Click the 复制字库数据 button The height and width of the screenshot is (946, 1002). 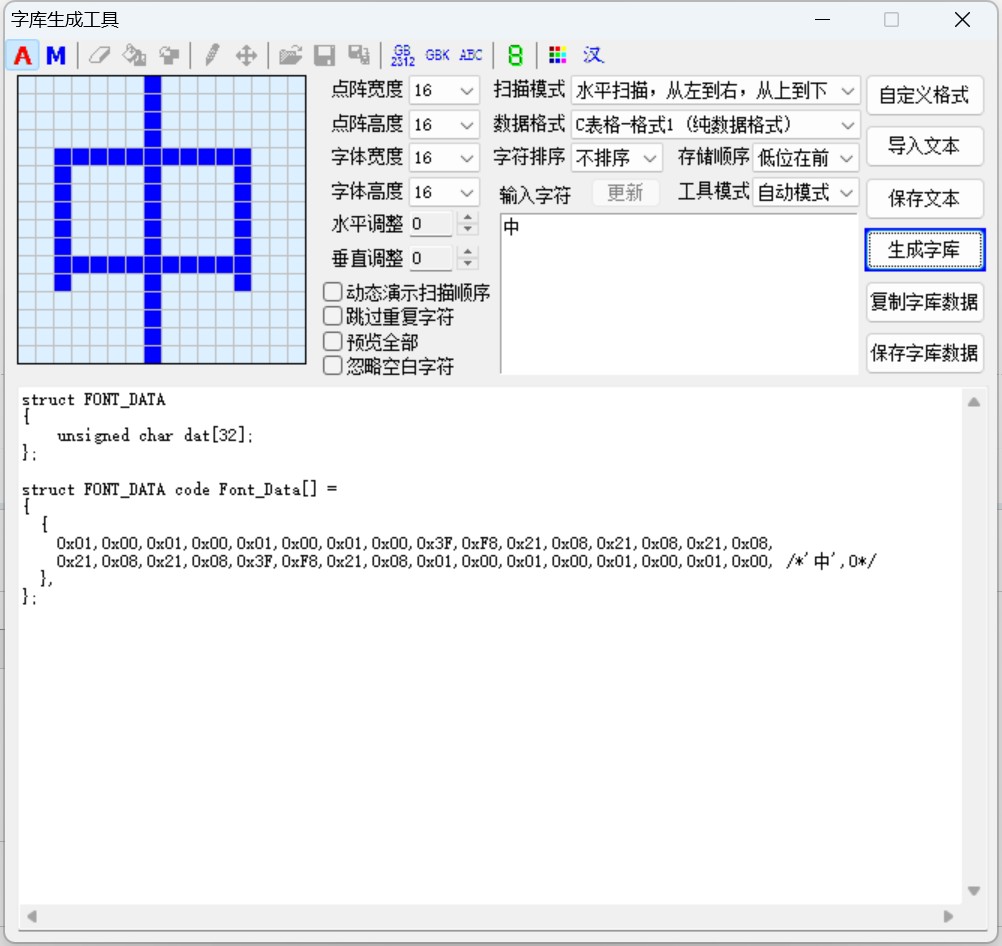point(924,302)
